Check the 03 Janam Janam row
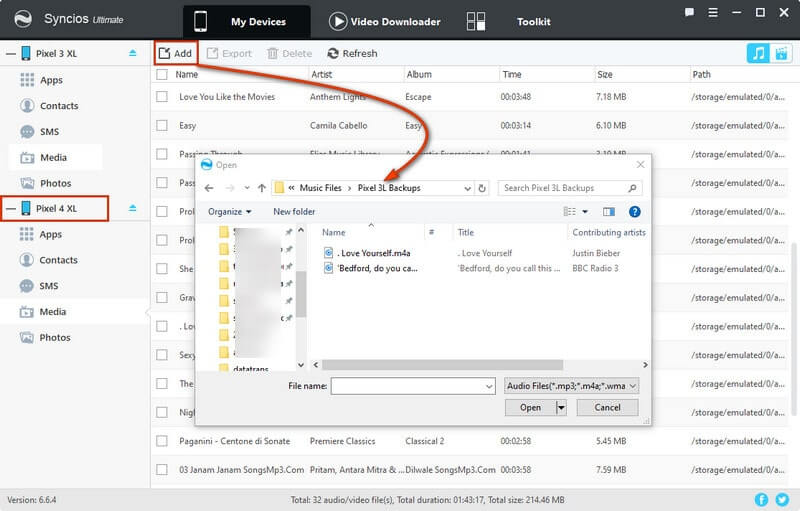Viewport: 800px width, 511px height. pos(162,469)
